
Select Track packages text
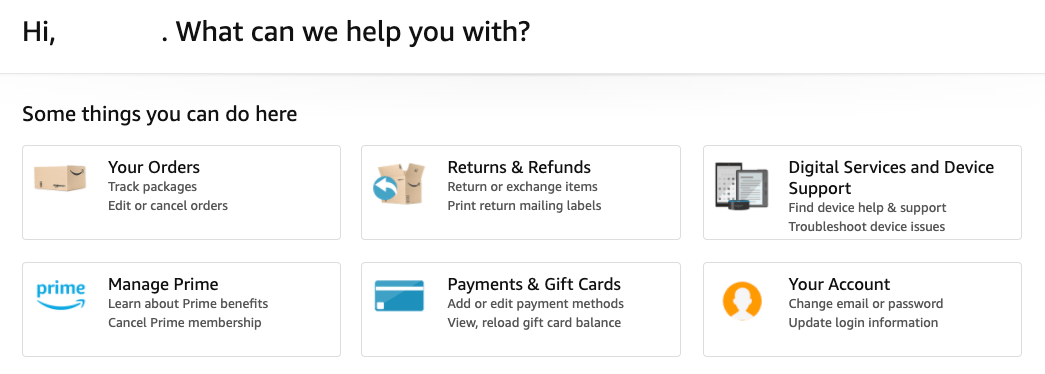(x=153, y=187)
